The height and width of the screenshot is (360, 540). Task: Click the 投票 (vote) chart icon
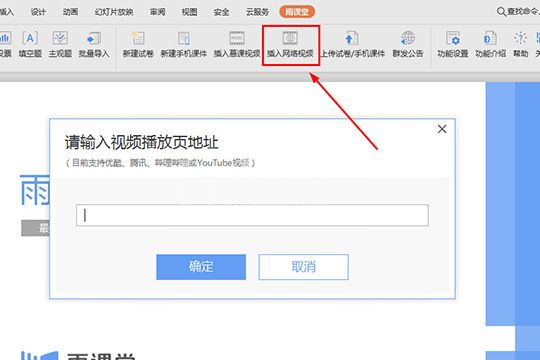click(5, 39)
